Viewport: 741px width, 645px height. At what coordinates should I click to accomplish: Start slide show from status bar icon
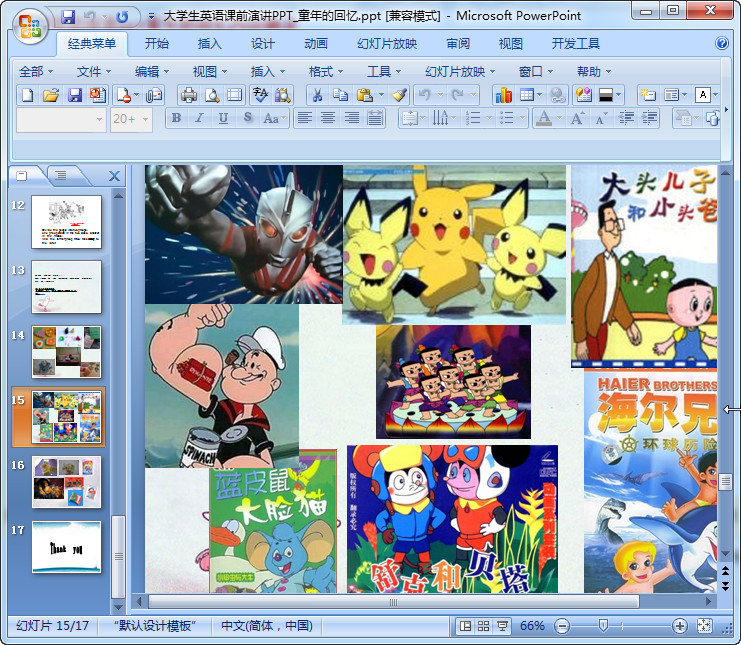click(503, 626)
